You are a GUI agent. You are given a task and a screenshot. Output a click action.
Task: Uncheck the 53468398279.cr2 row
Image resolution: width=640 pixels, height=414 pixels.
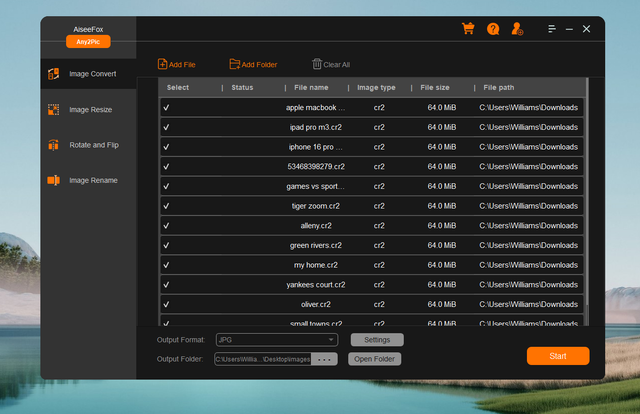tap(166, 167)
